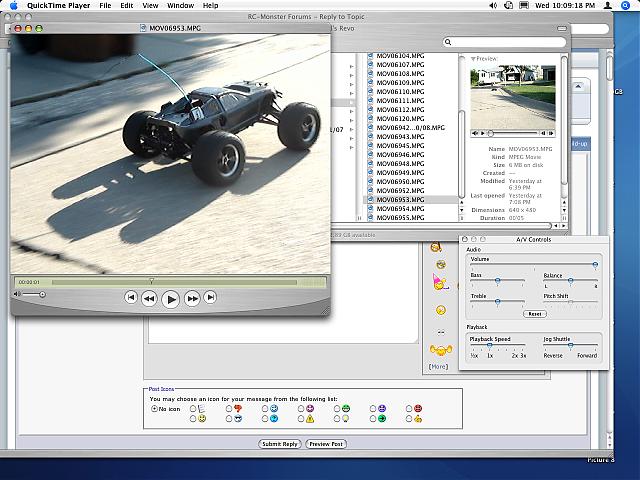Viewport: 640px width, 480px height.
Task: Click the Submit Reply button
Action: [x=279, y=443]
